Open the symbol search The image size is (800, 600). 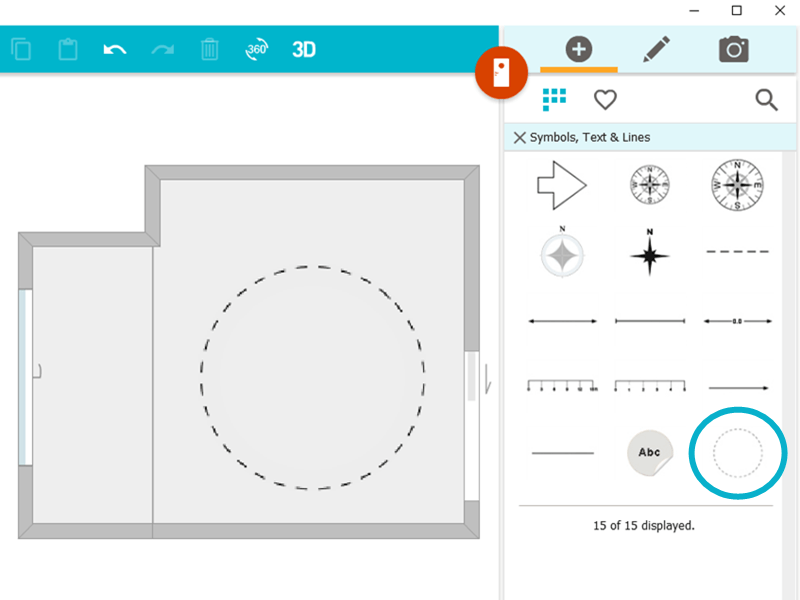tap(766, 100)
